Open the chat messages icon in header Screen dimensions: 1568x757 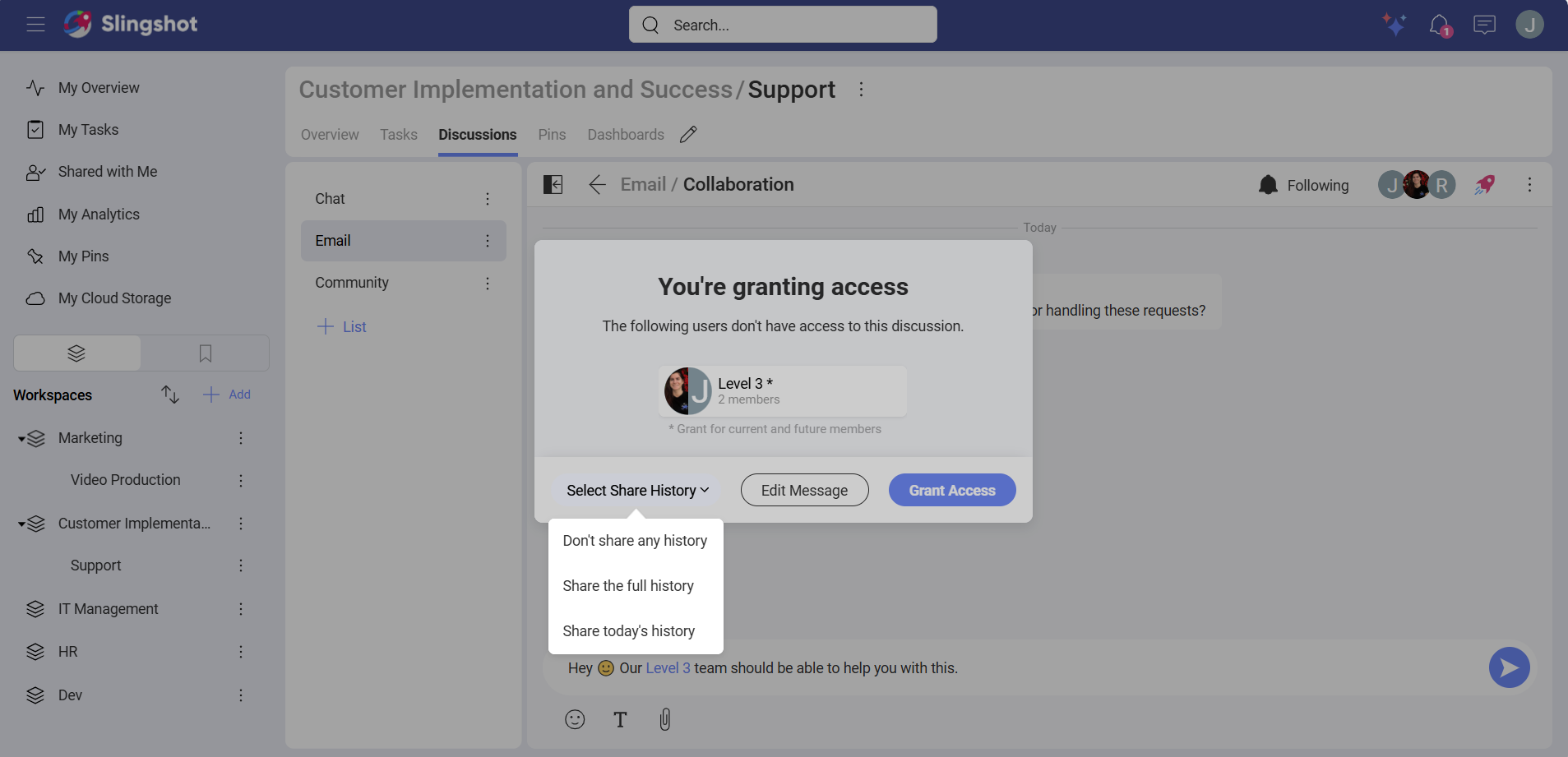coord(1484,25)
